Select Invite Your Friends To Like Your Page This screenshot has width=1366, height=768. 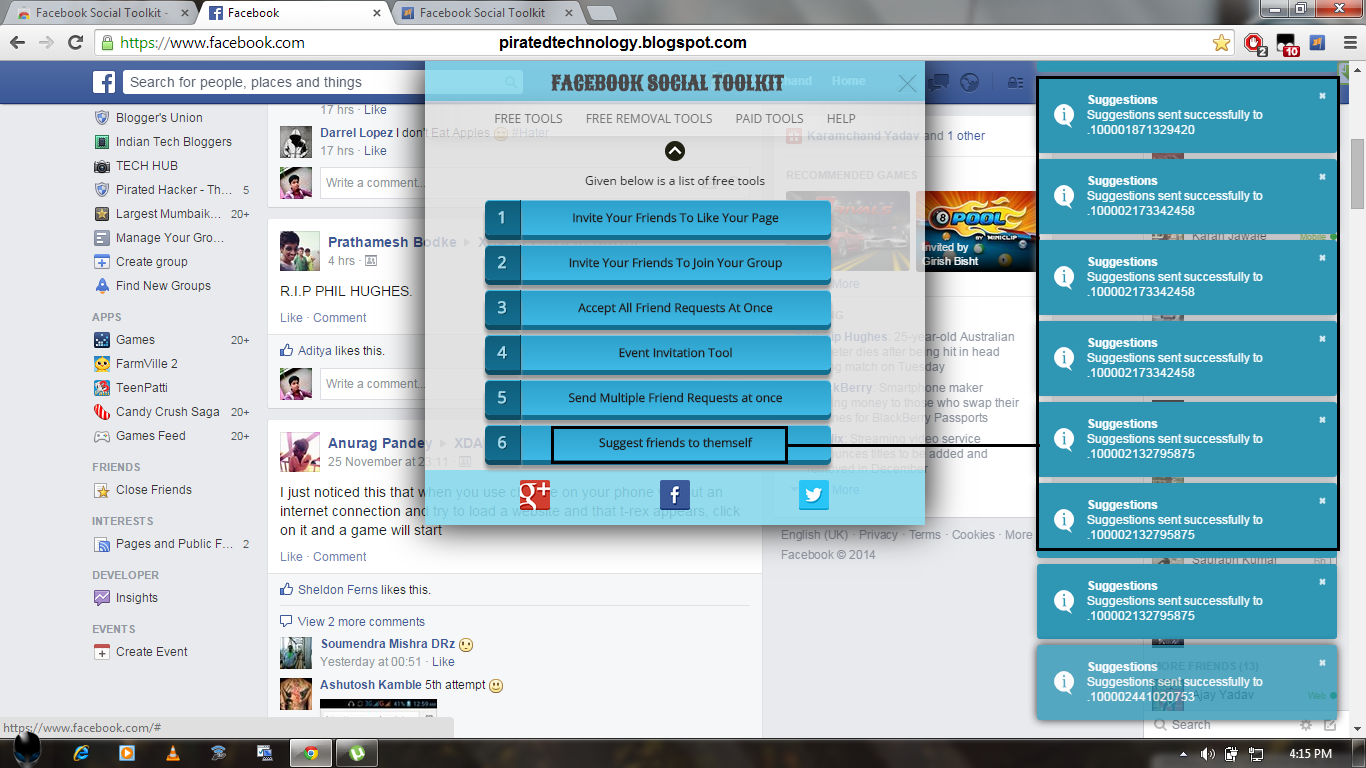pyautogui.click(x=658, y=218)
